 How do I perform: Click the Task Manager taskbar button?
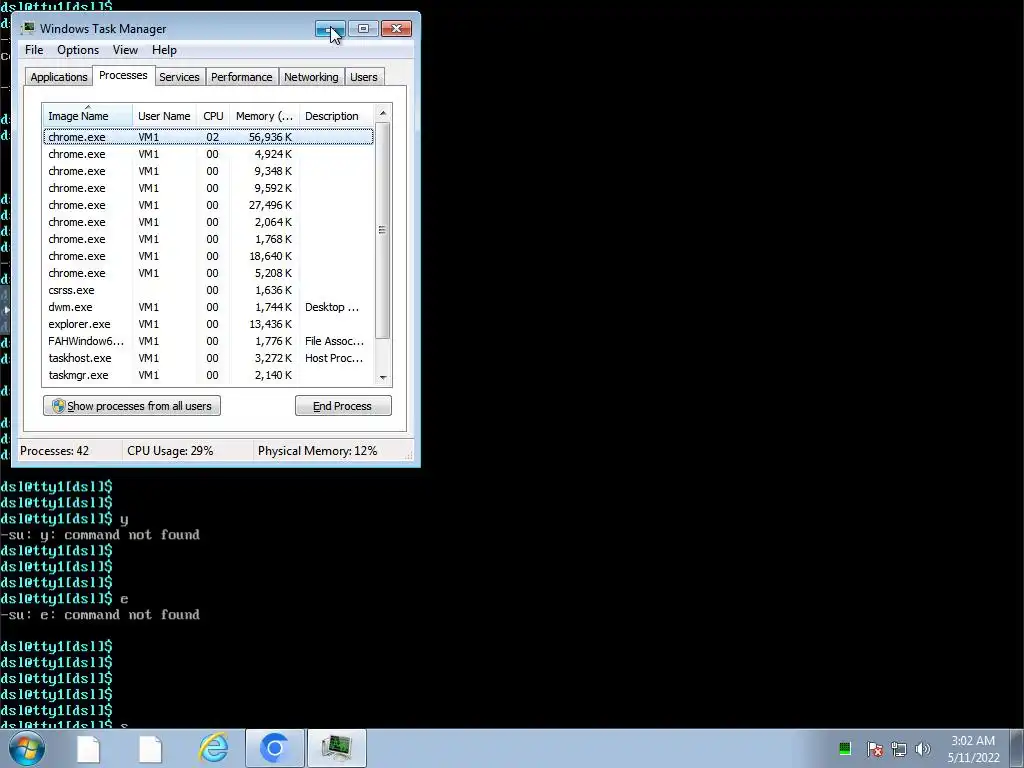coord(337,748)
